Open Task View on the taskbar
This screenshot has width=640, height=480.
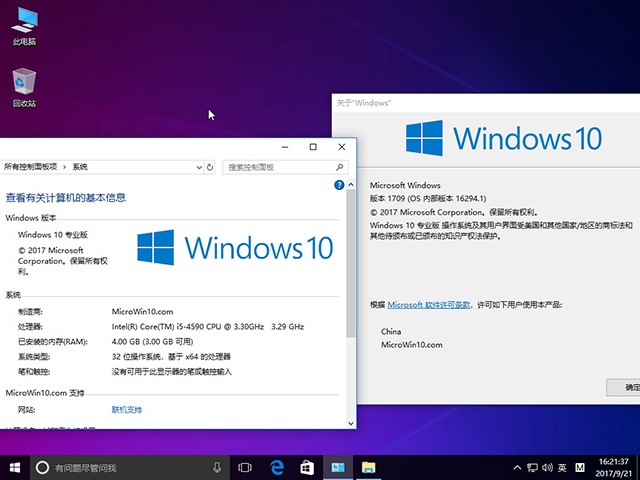pos(245,467)
